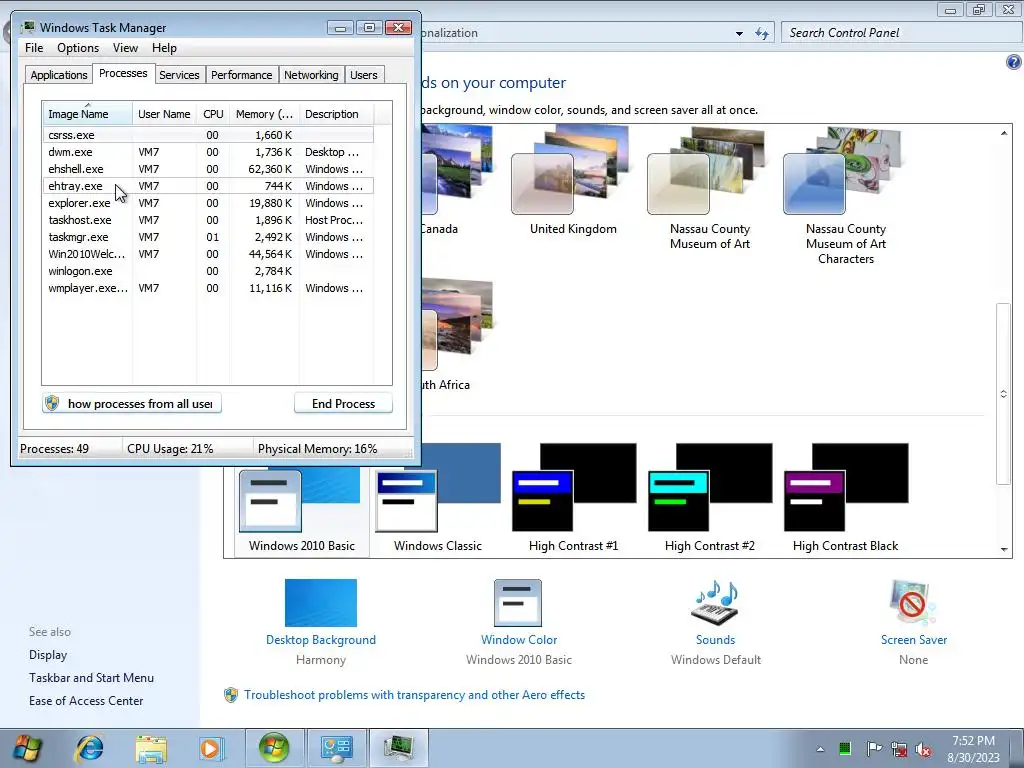The height and width of the screenshot is (768, 1024).
Task: Select the taskmgr.exe process row
Action: (208, 237)
